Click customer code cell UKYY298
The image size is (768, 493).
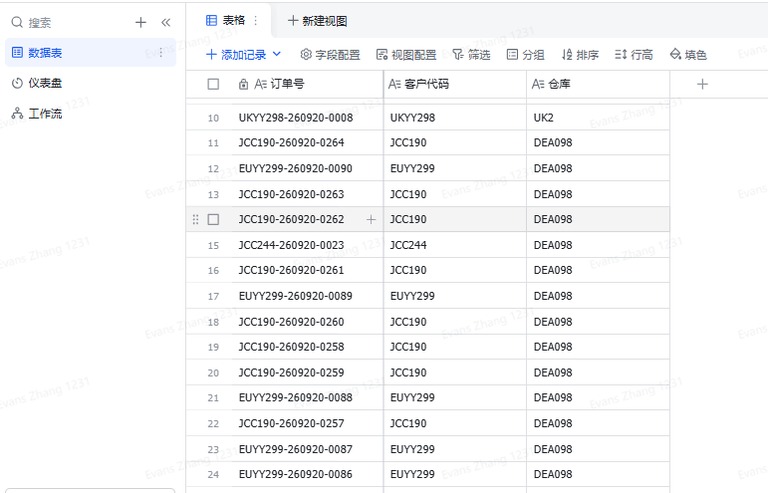click(455, 117)
